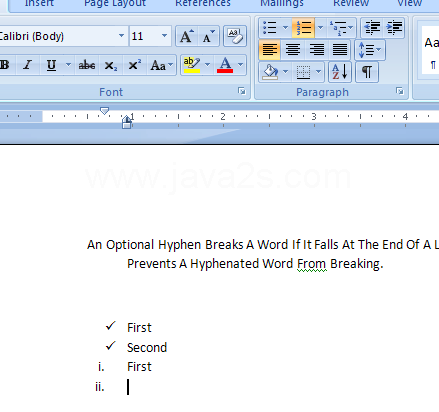Viewport: 439px width, 412px height.
Task: Click the Increase Indent button
Action: click(x=394, y=28)
